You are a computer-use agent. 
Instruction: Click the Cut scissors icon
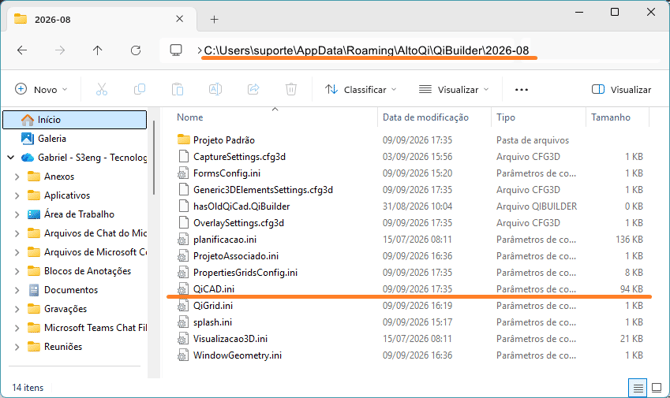point(101,89)
